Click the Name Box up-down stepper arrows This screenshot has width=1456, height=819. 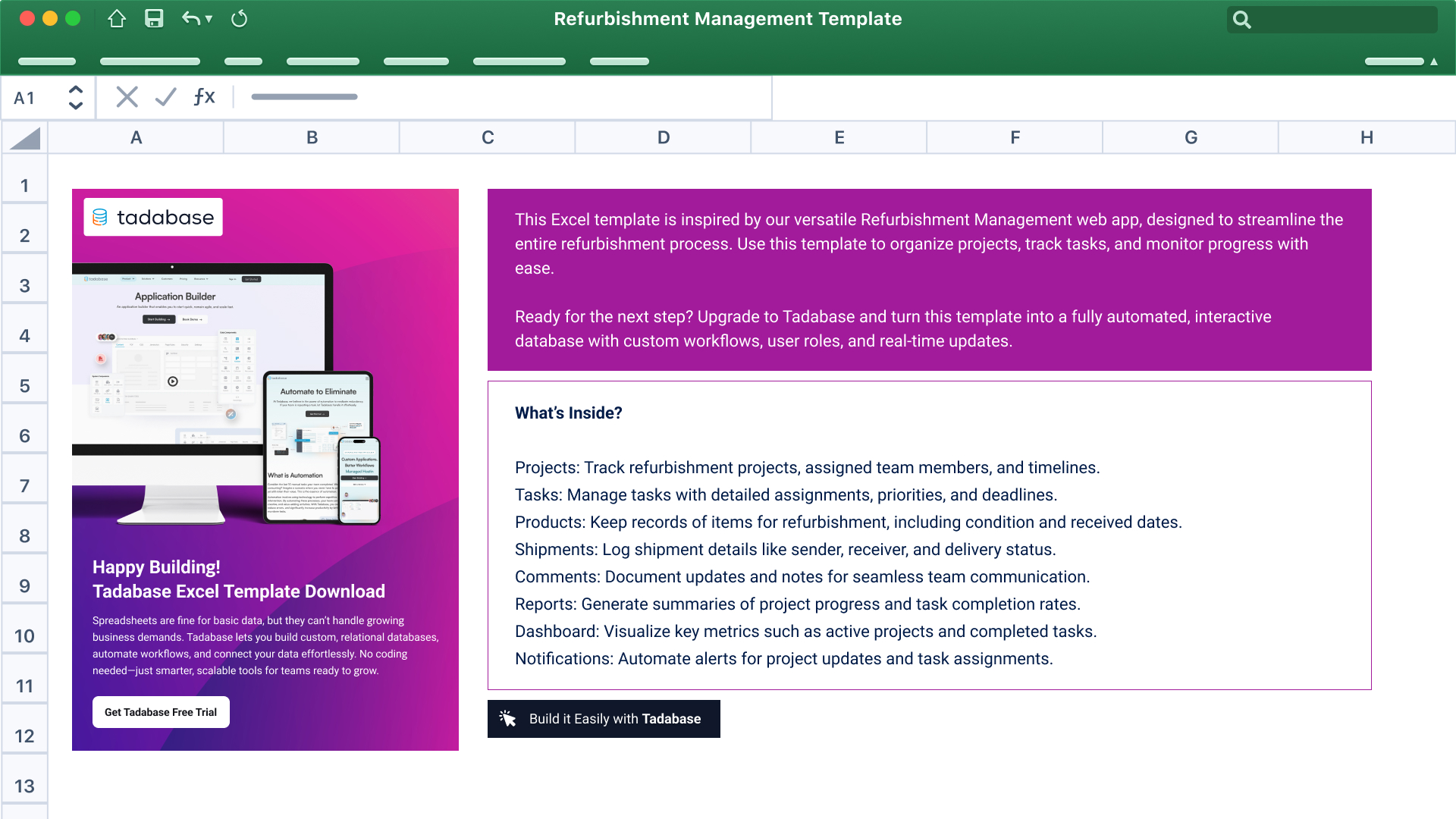[75, 97]
